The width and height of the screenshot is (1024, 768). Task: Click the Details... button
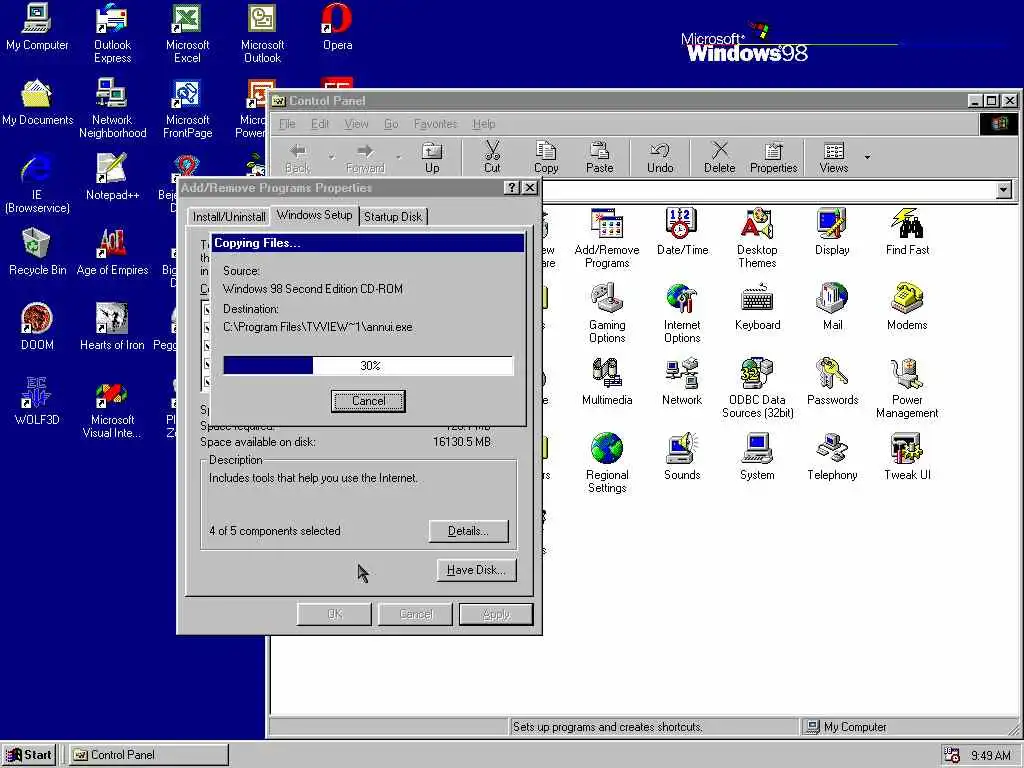point(468,531)
